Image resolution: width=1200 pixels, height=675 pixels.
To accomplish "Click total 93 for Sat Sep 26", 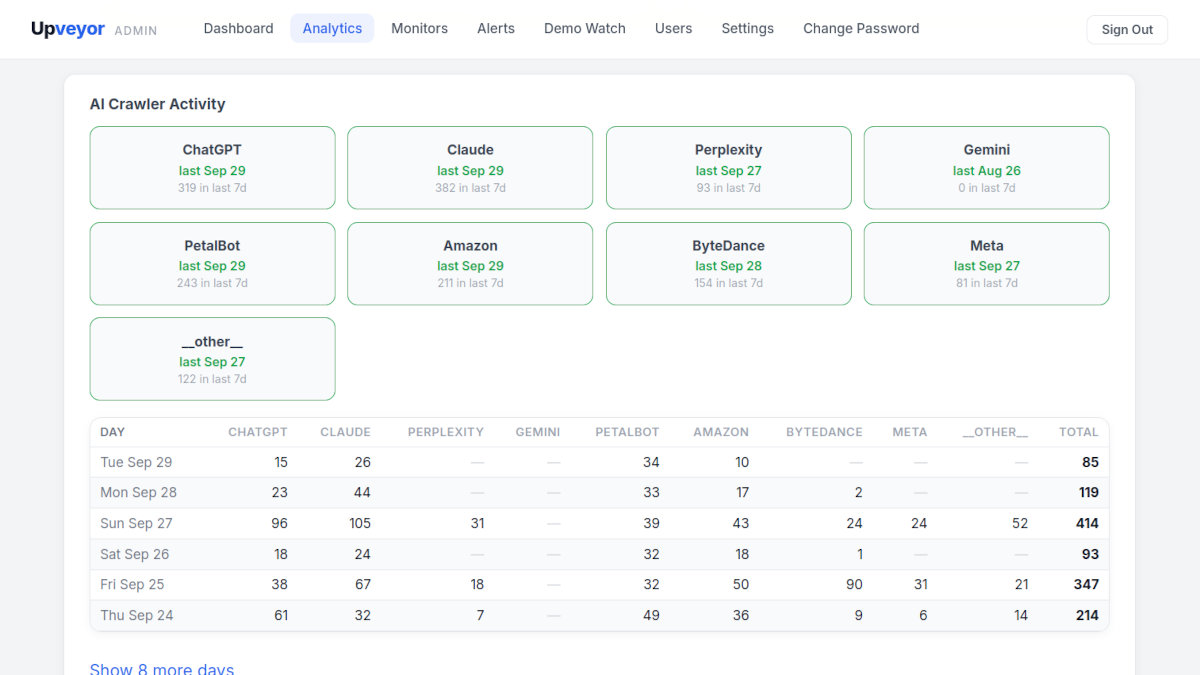I will coord(1090,554).
